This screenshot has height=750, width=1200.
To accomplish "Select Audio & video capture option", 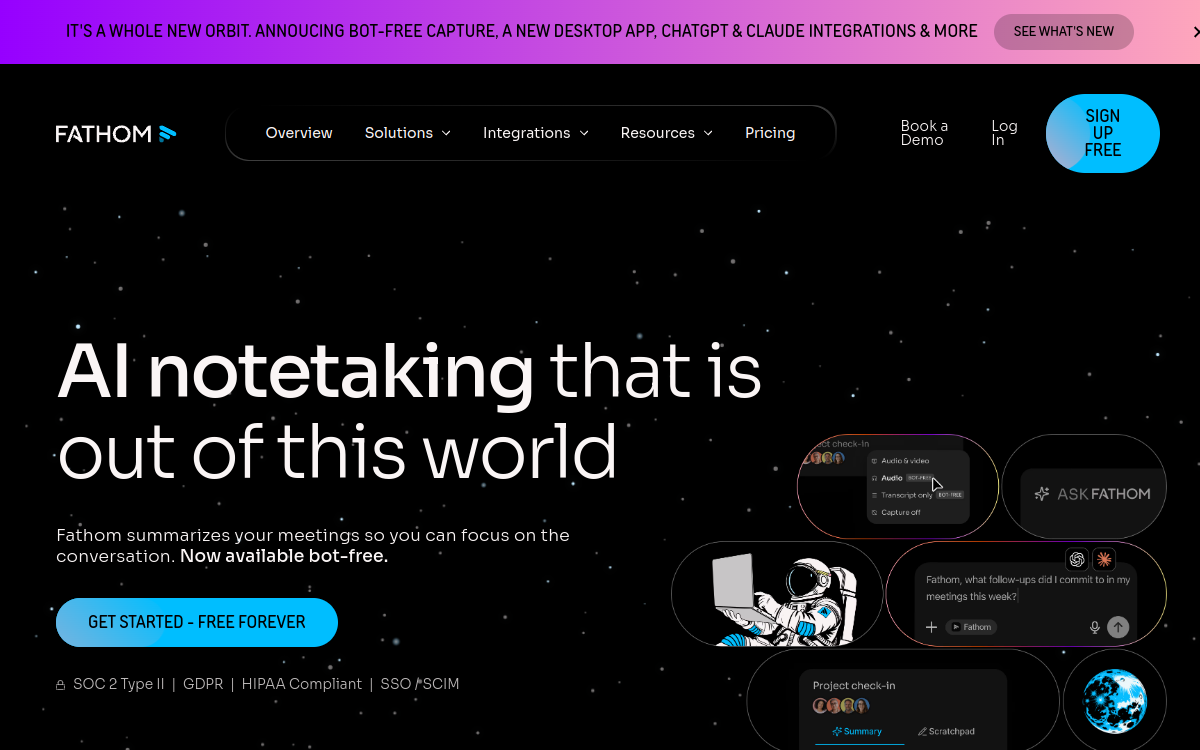I will point(900,461).
